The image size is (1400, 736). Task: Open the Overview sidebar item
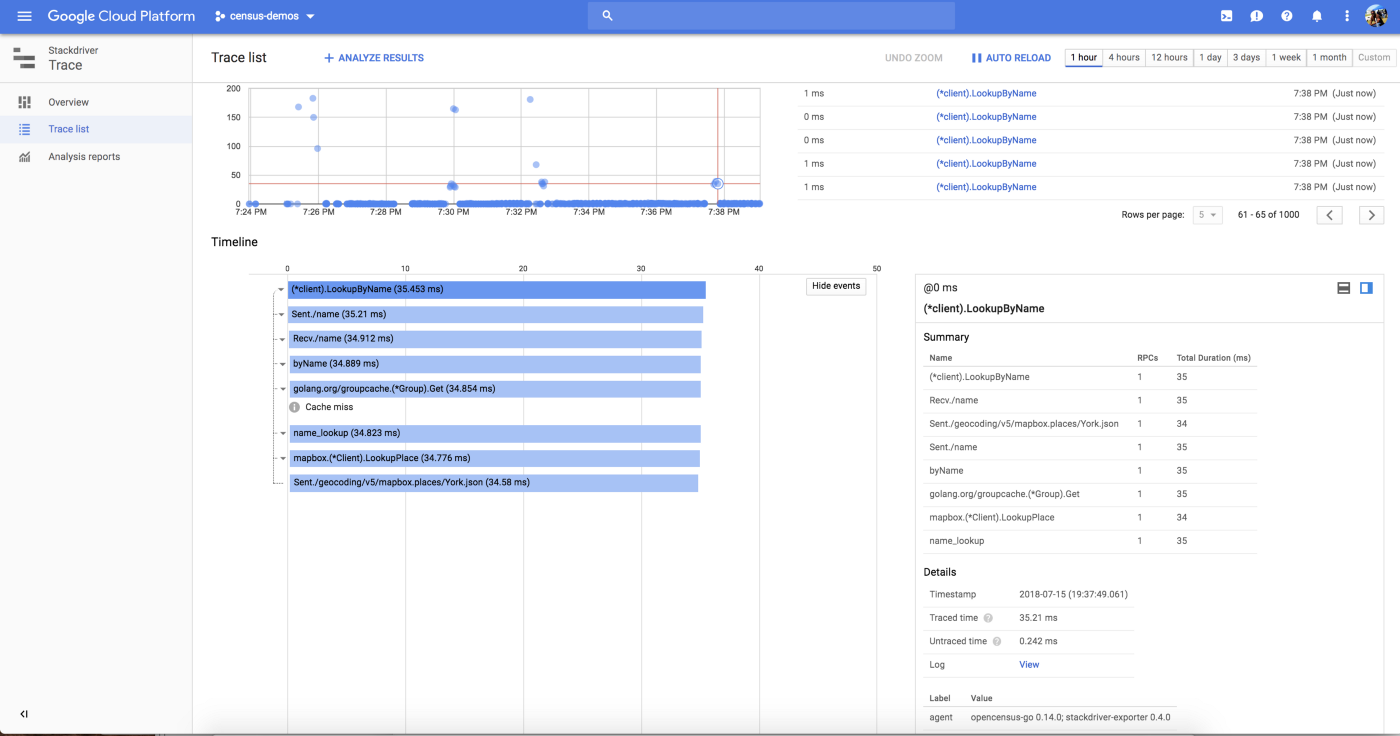pos(68,102)
